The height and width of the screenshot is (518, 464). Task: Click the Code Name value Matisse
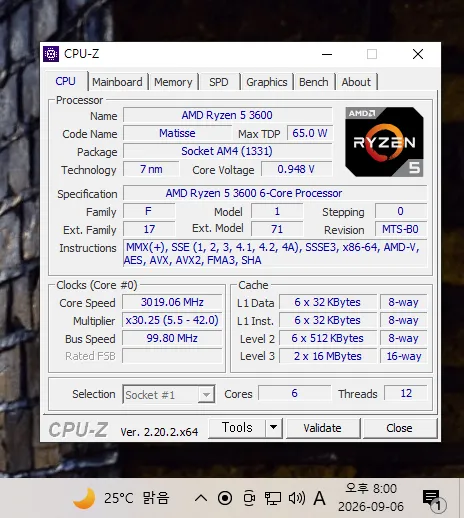tap(177, 133)
